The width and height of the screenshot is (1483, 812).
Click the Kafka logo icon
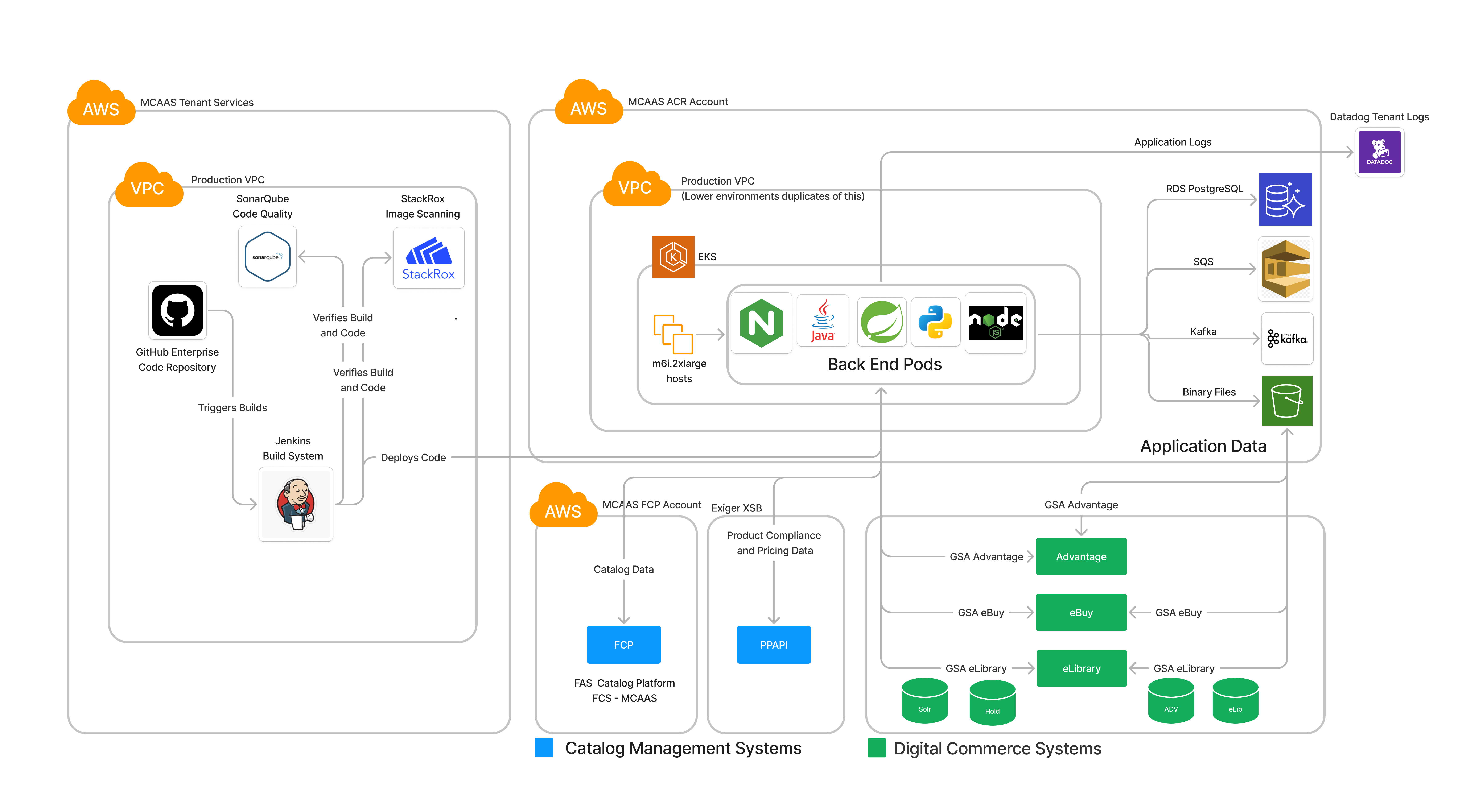point(1287,338)
